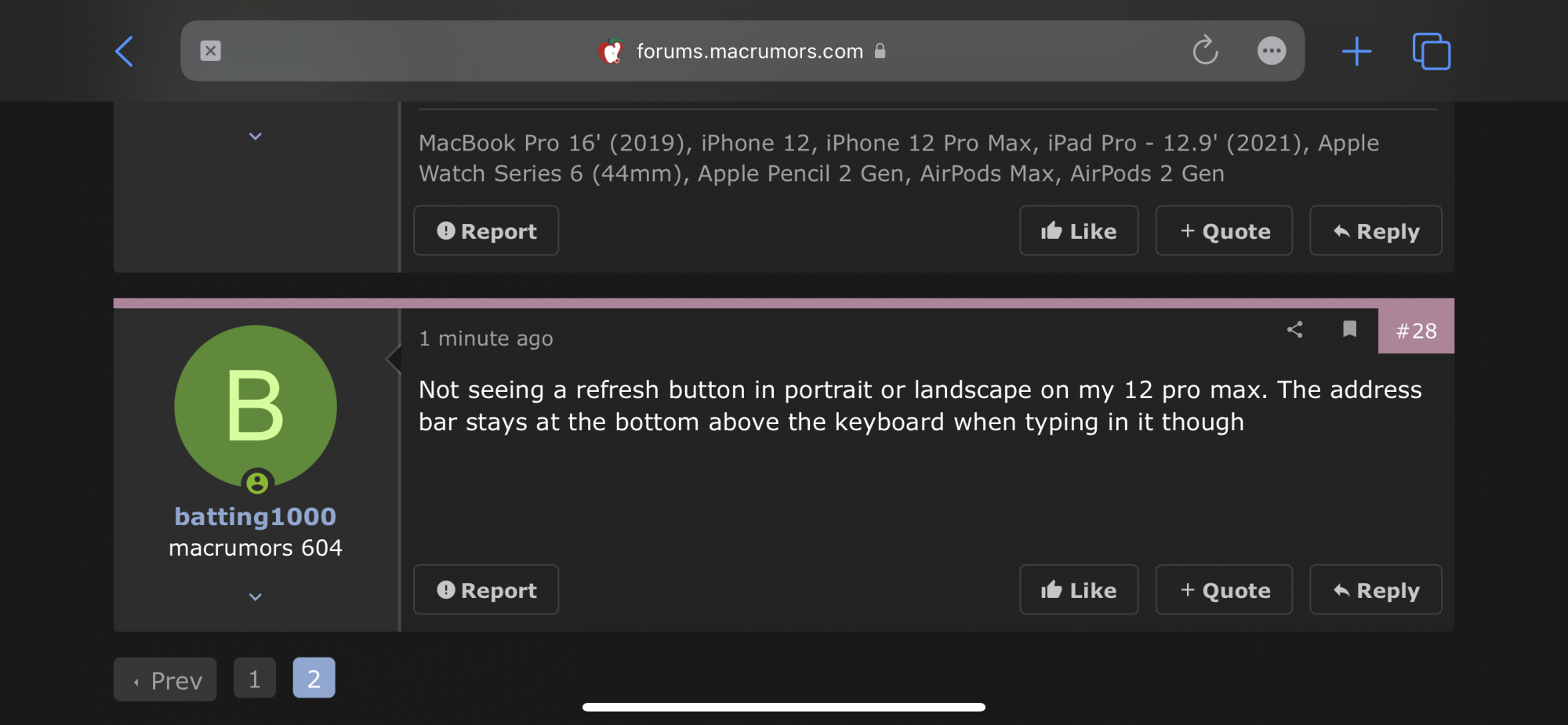Viewport: 1568px width, 725px height.
Task: Close the tab with the X icon
Action: click(210, 51)
